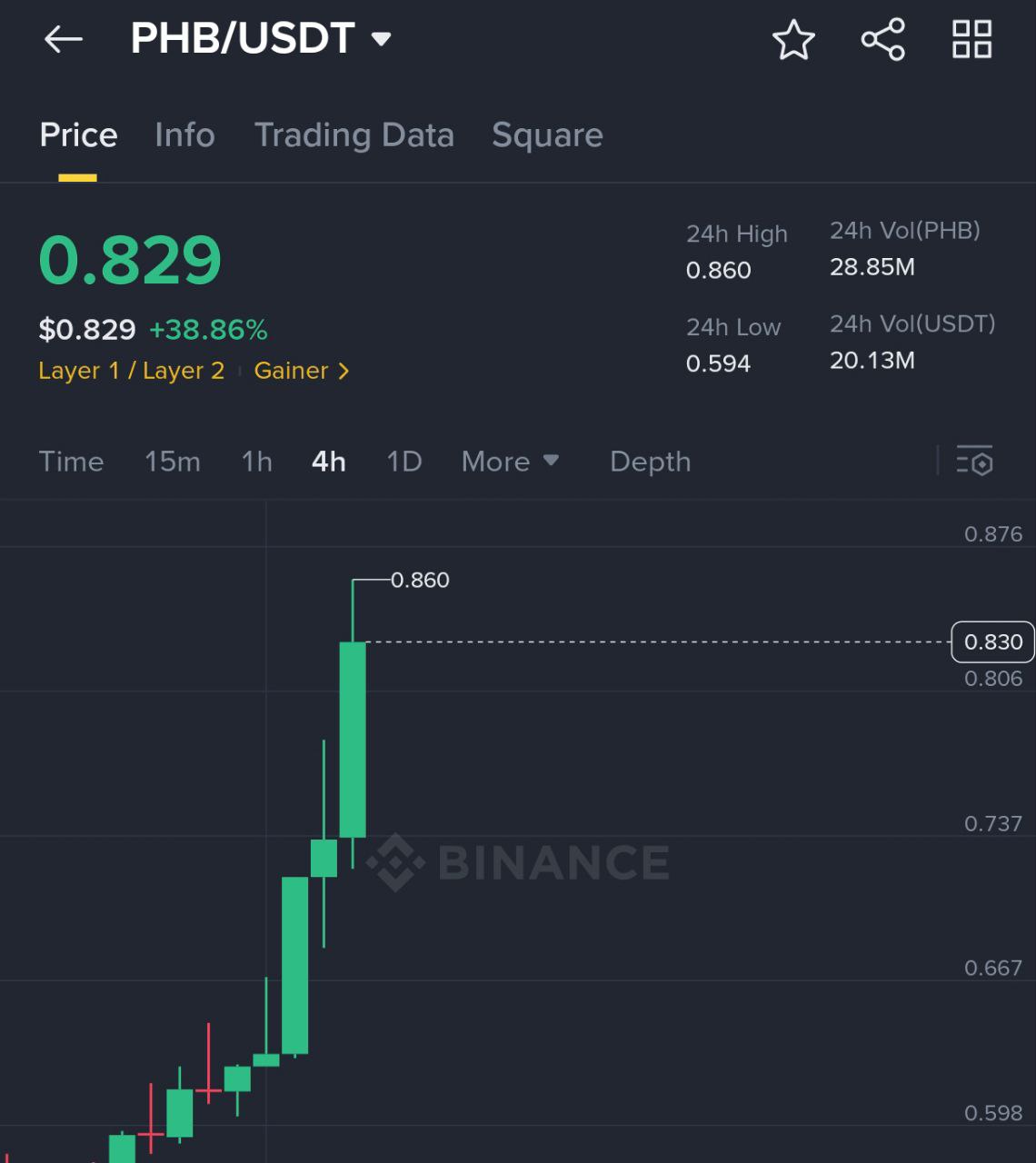This screenshot has height=1163, width=1036.
Task: Tap the 24h Vol(USDT) label
Action: tap(912, 324)
